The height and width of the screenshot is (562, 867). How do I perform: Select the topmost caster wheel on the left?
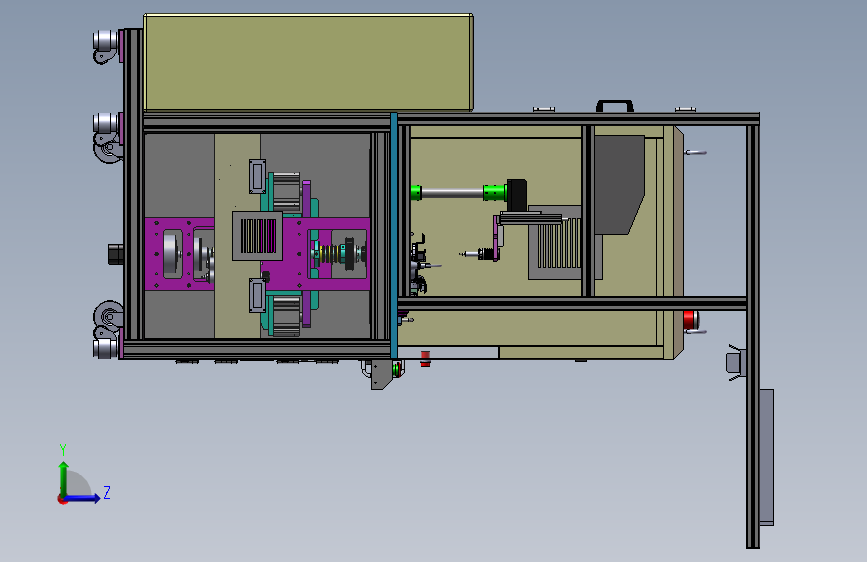(x=106, y=46)
